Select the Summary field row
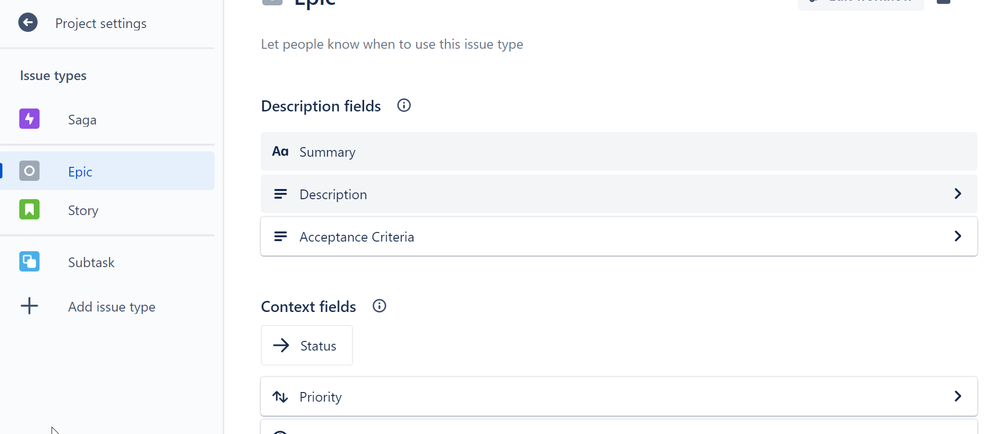This screenshot has height=434, width=999. click(619, 152)
